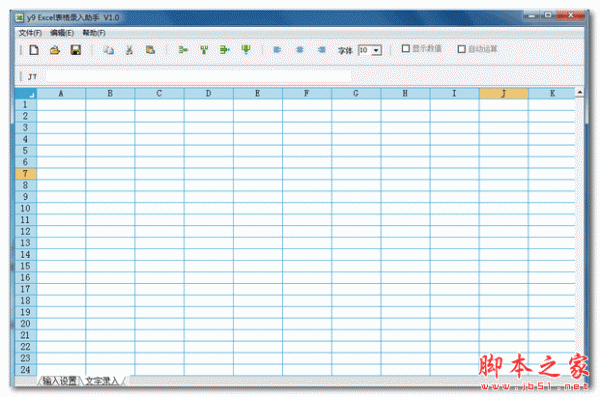Select row 24 header
Screen dimensions: 600x397
pyautogui.click(x=26, y=370)
